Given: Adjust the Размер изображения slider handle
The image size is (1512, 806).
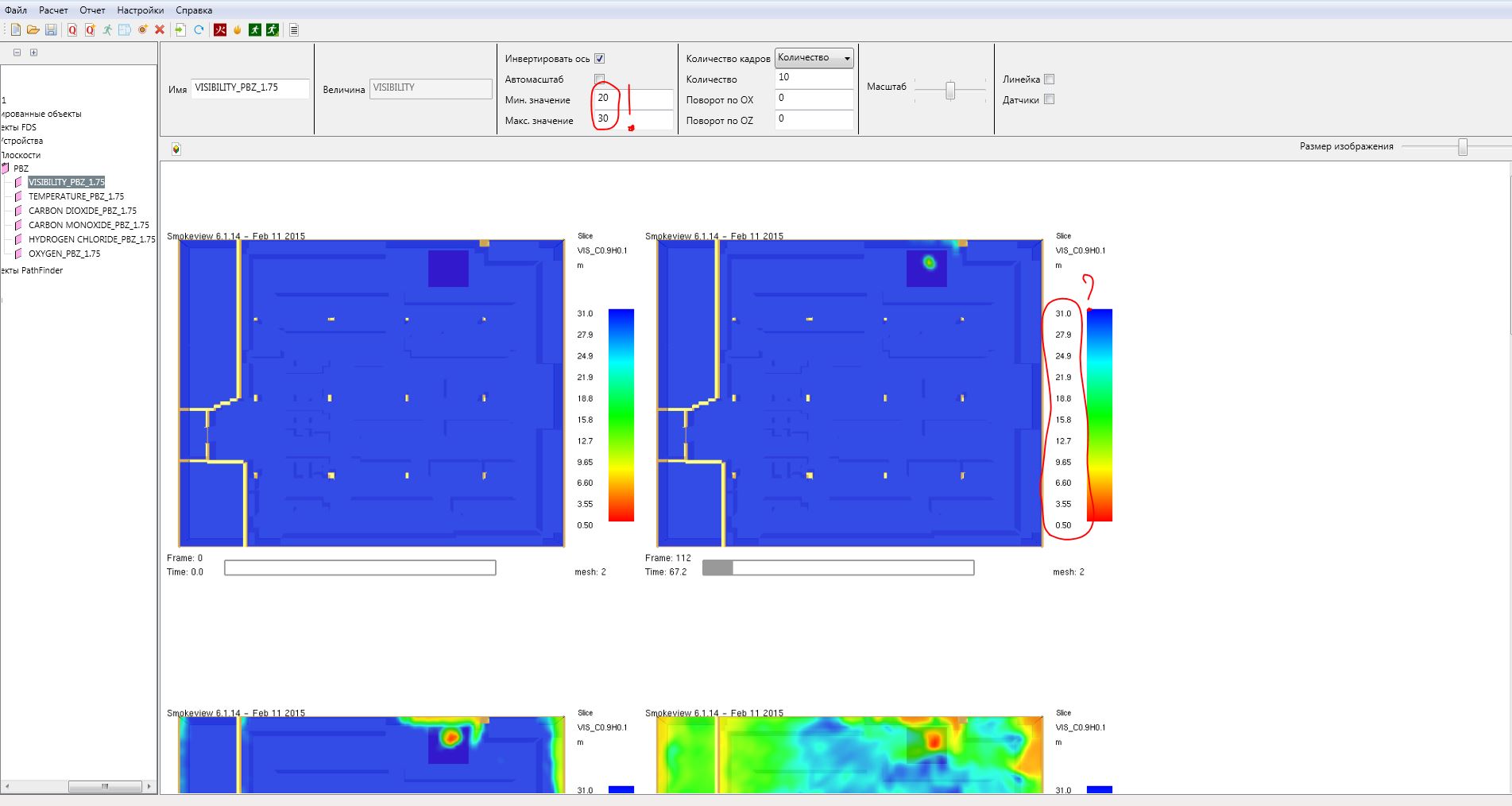Looking at the screenshot, I should 1463,146.
